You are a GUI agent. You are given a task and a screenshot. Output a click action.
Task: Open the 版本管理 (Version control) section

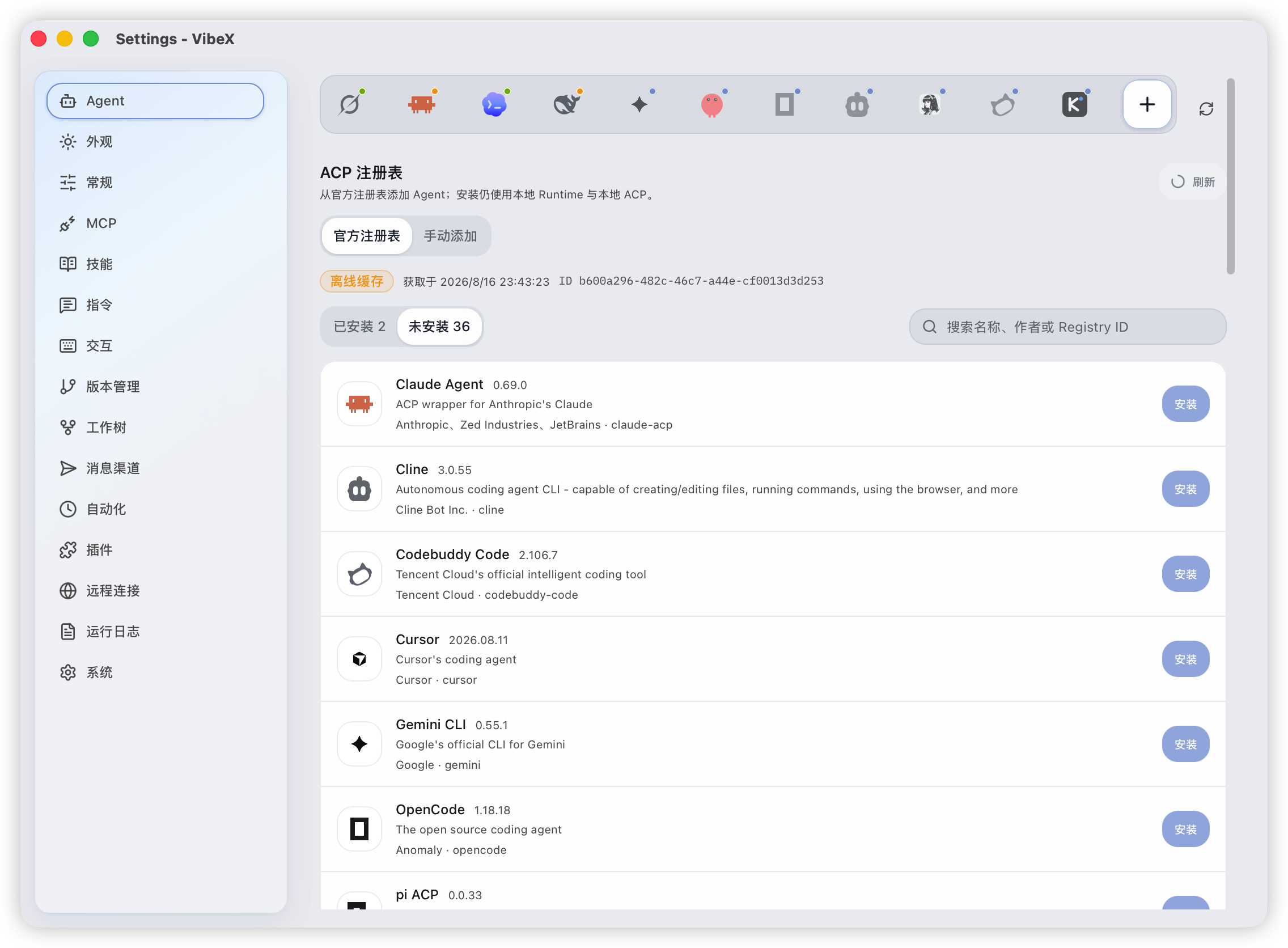coord(155,386)
